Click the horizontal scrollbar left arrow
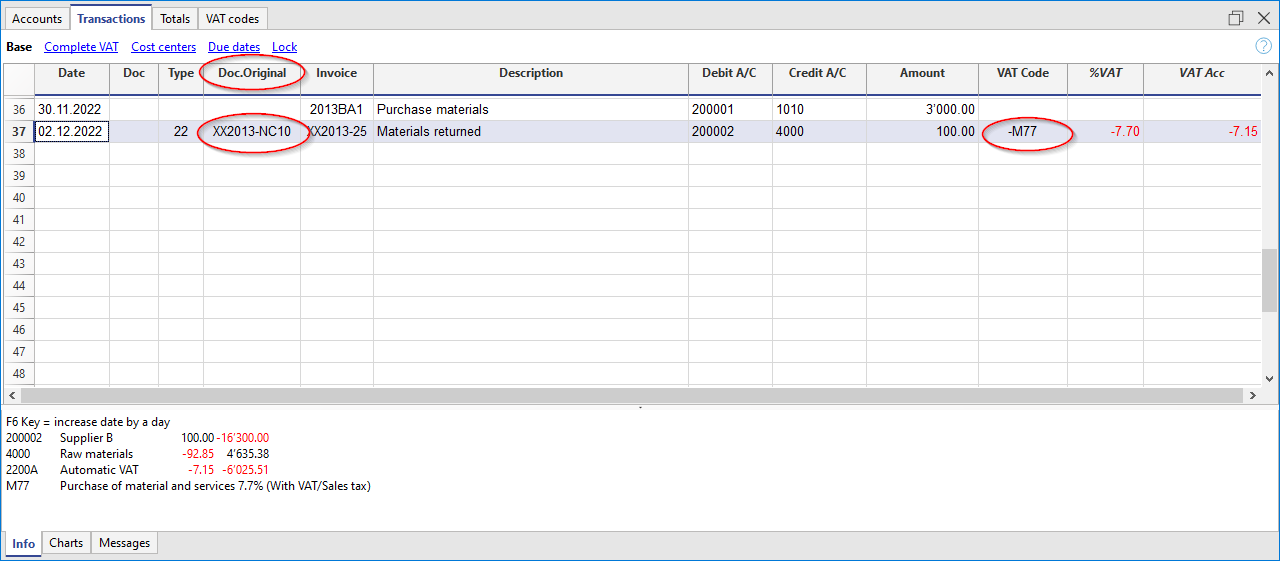This screenshot has height=561, width=1280. 11,396
